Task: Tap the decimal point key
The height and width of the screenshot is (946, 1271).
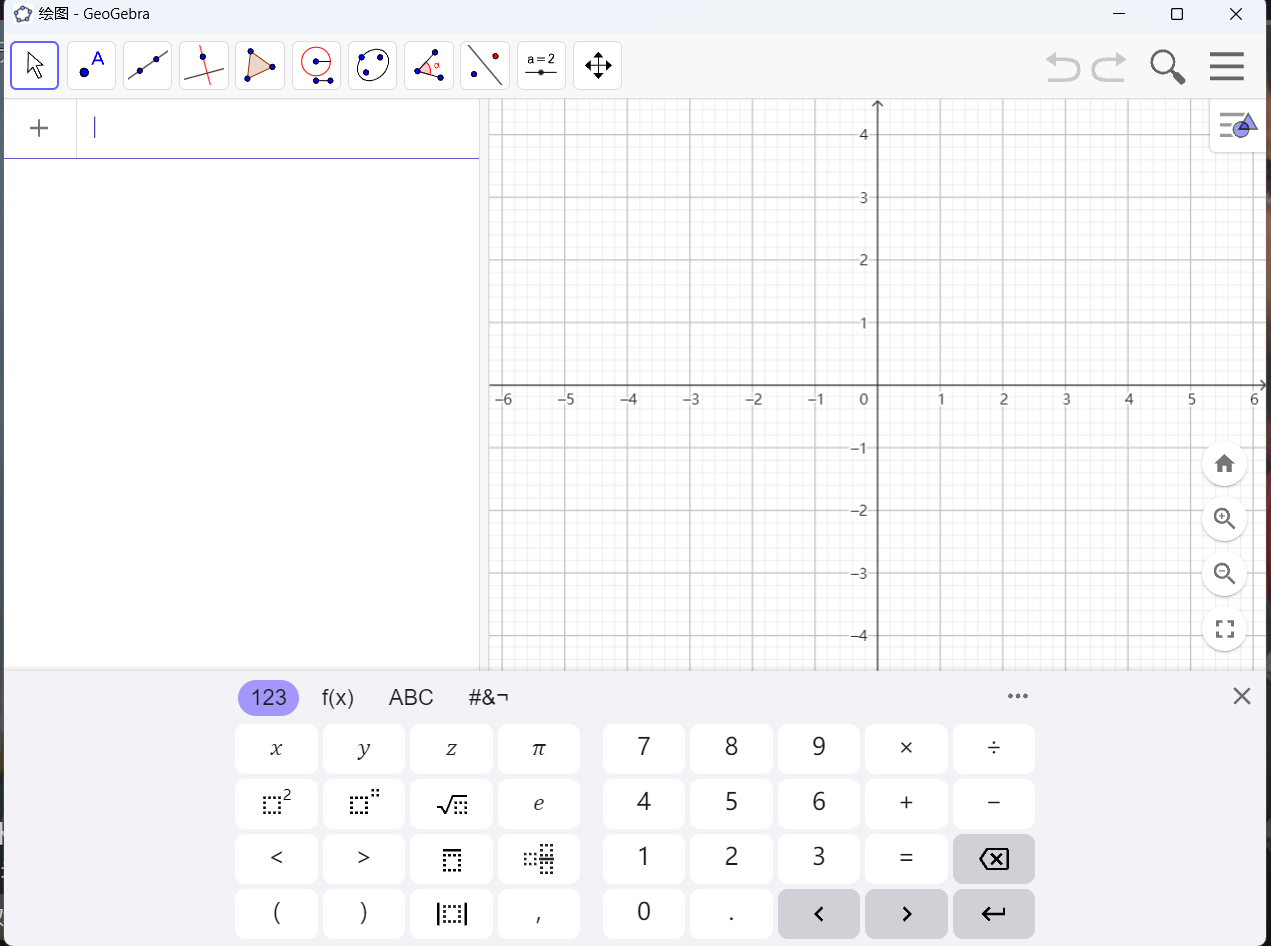Action: [731, 914]
